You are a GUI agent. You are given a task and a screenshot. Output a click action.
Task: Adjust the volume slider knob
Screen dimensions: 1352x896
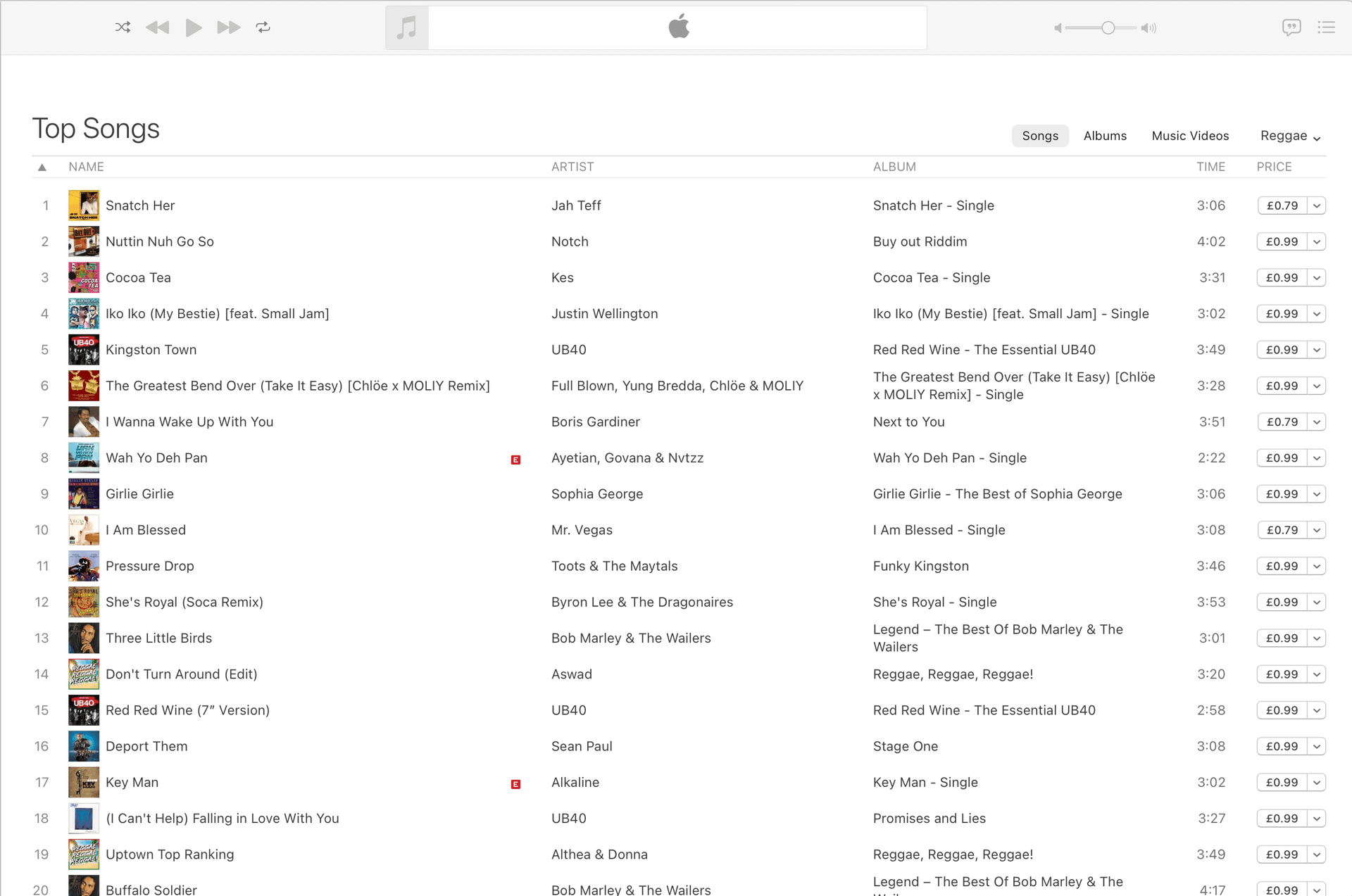pyautogui.click(x=1108, y=28)
